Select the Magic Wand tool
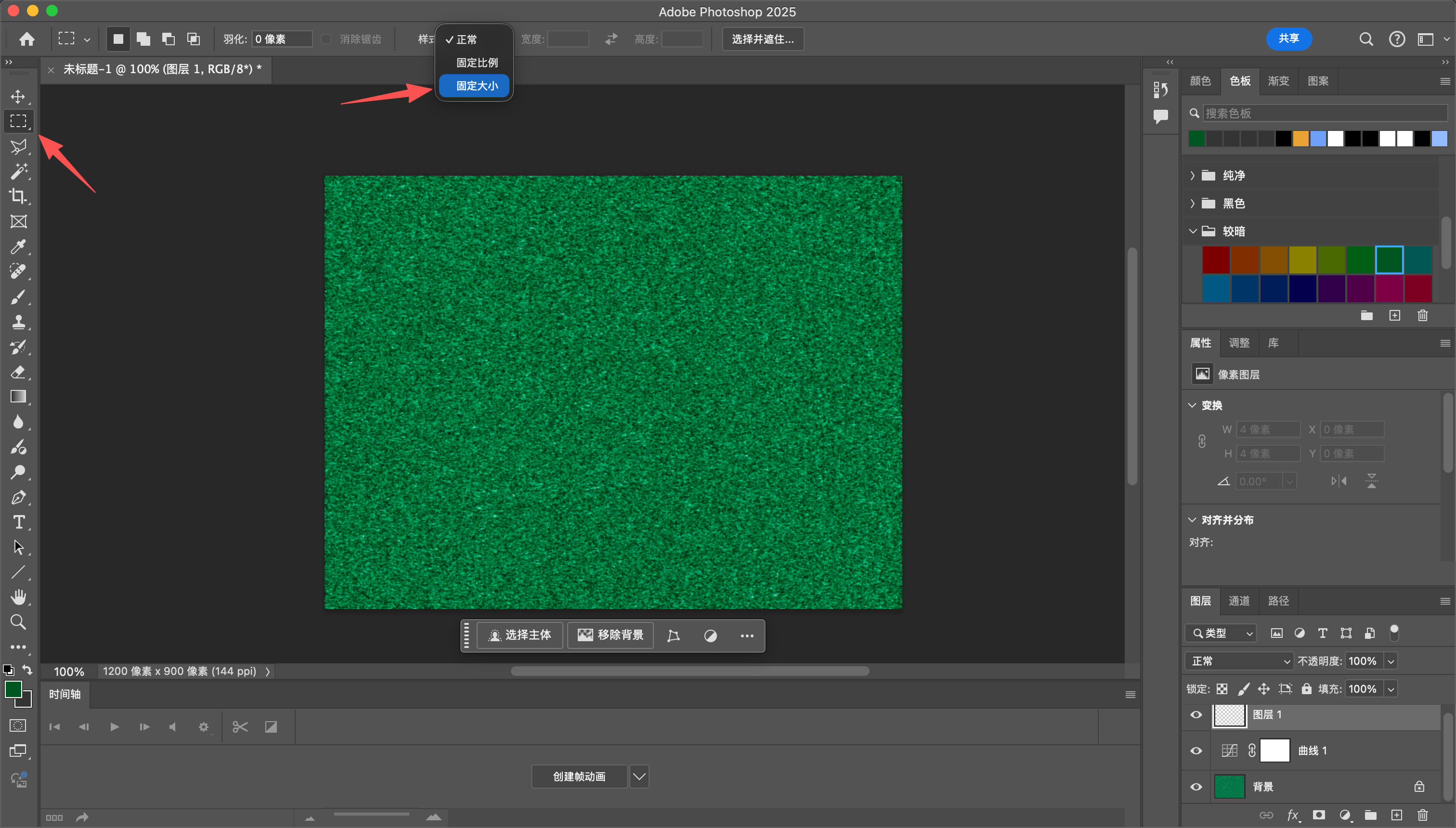The width and height of the screenshot is (1456, 828). pos(18,171)
